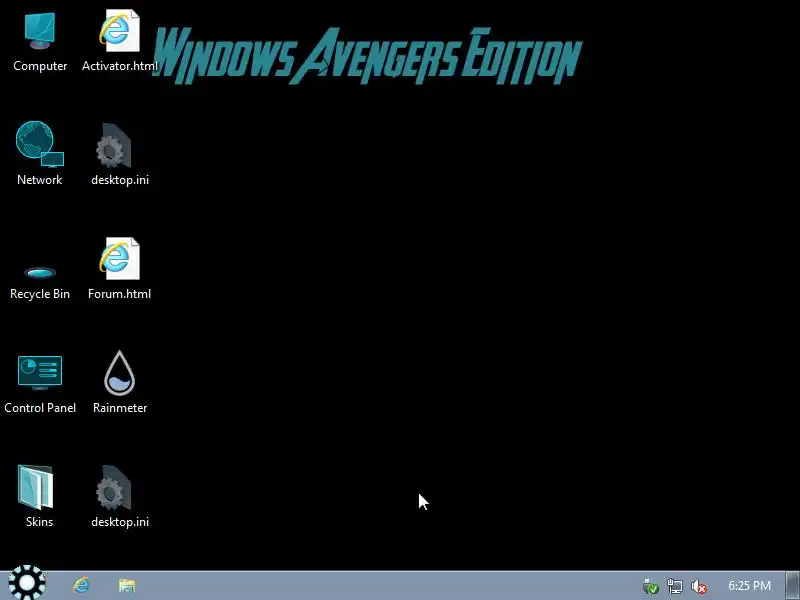The height and width of the screenshot is (600, 800).
Task: Select the Computer desktop icon
Action: (40, 42)
